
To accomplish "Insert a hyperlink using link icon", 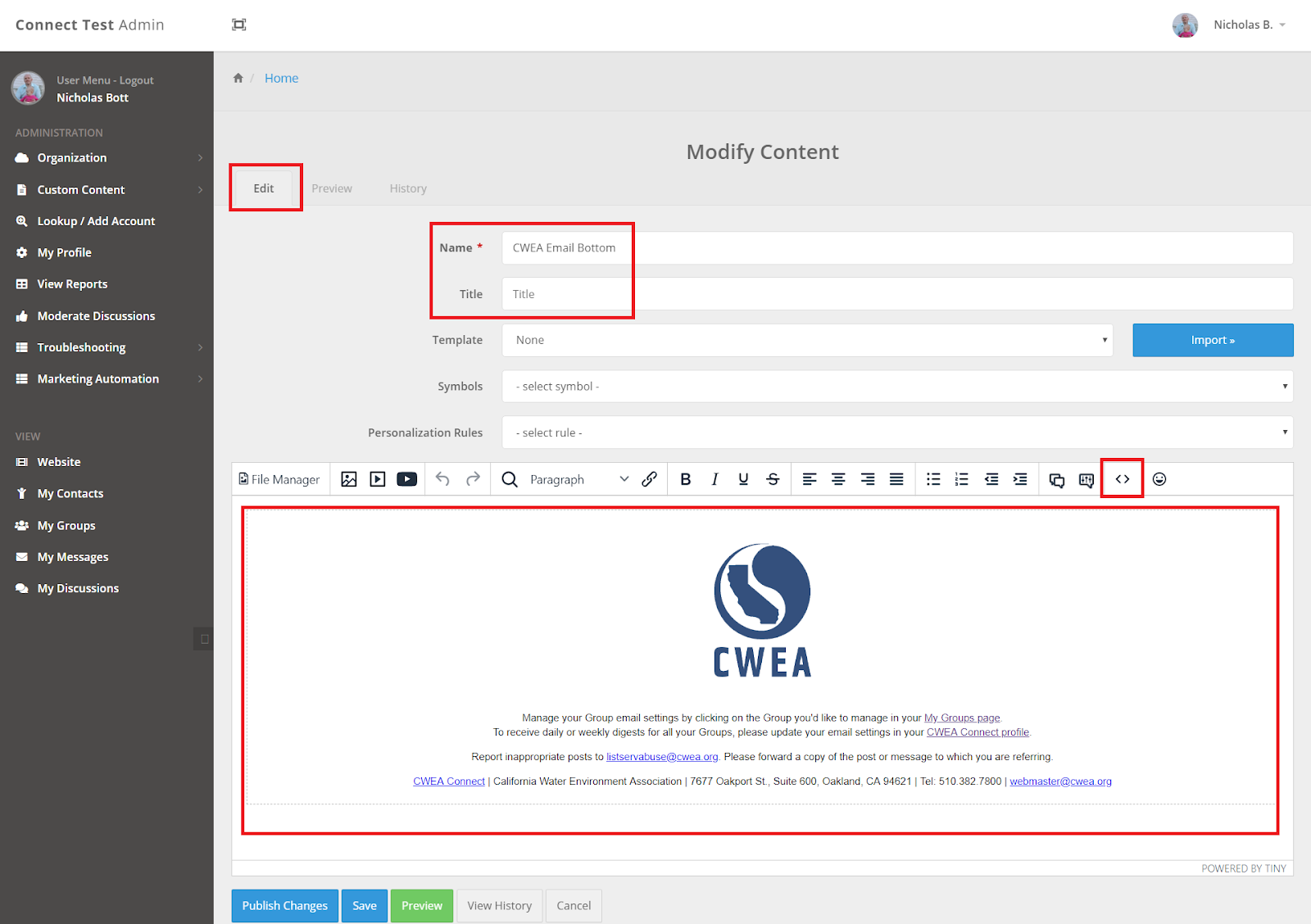I will coord(650,479).
